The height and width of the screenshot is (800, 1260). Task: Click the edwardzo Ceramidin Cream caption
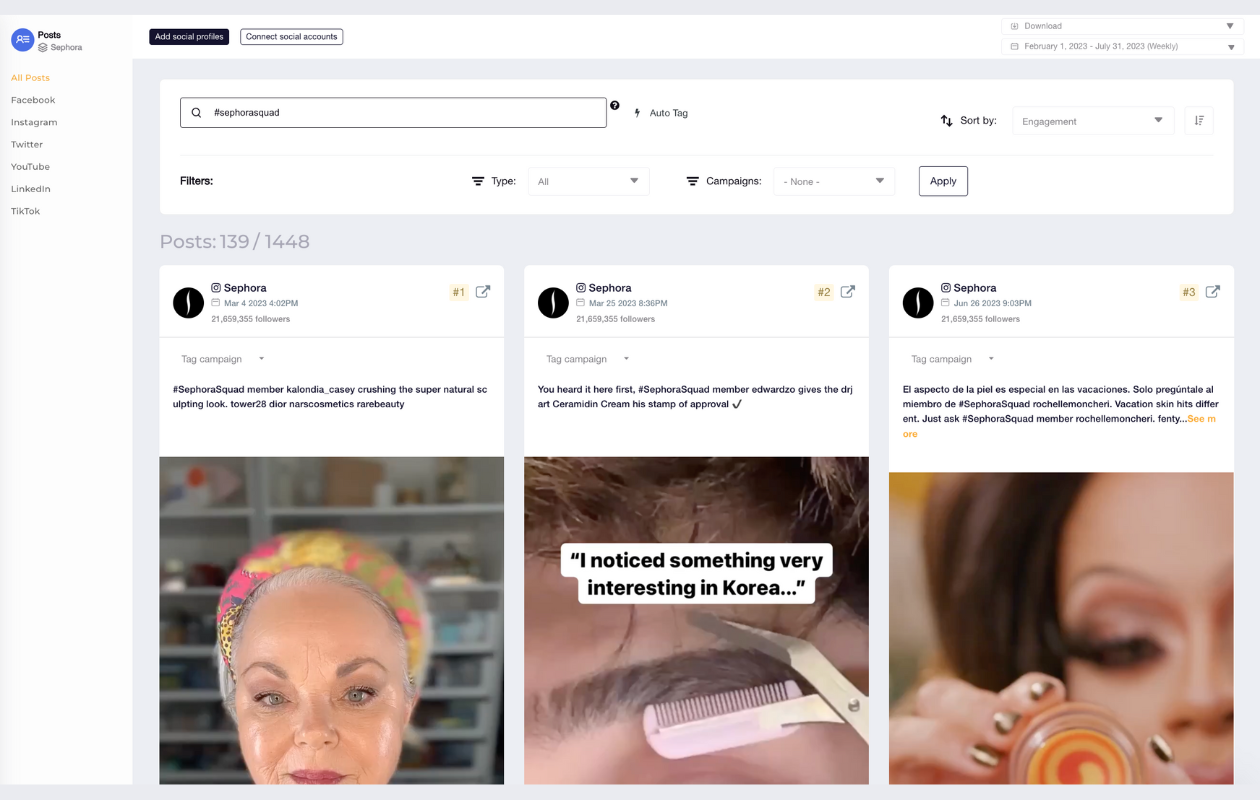[696, 397]
